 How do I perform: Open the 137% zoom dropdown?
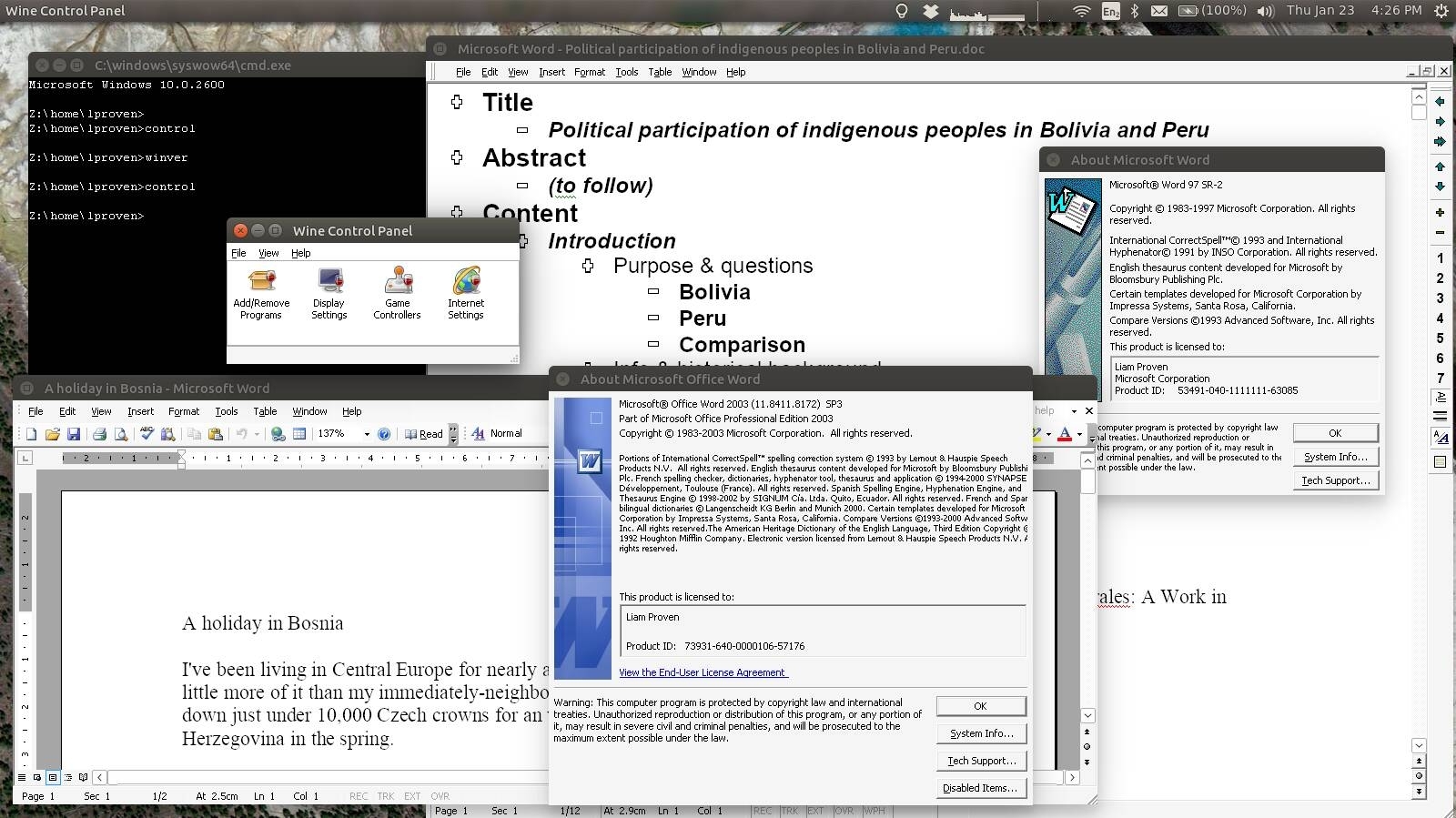(x=367, y=434)
